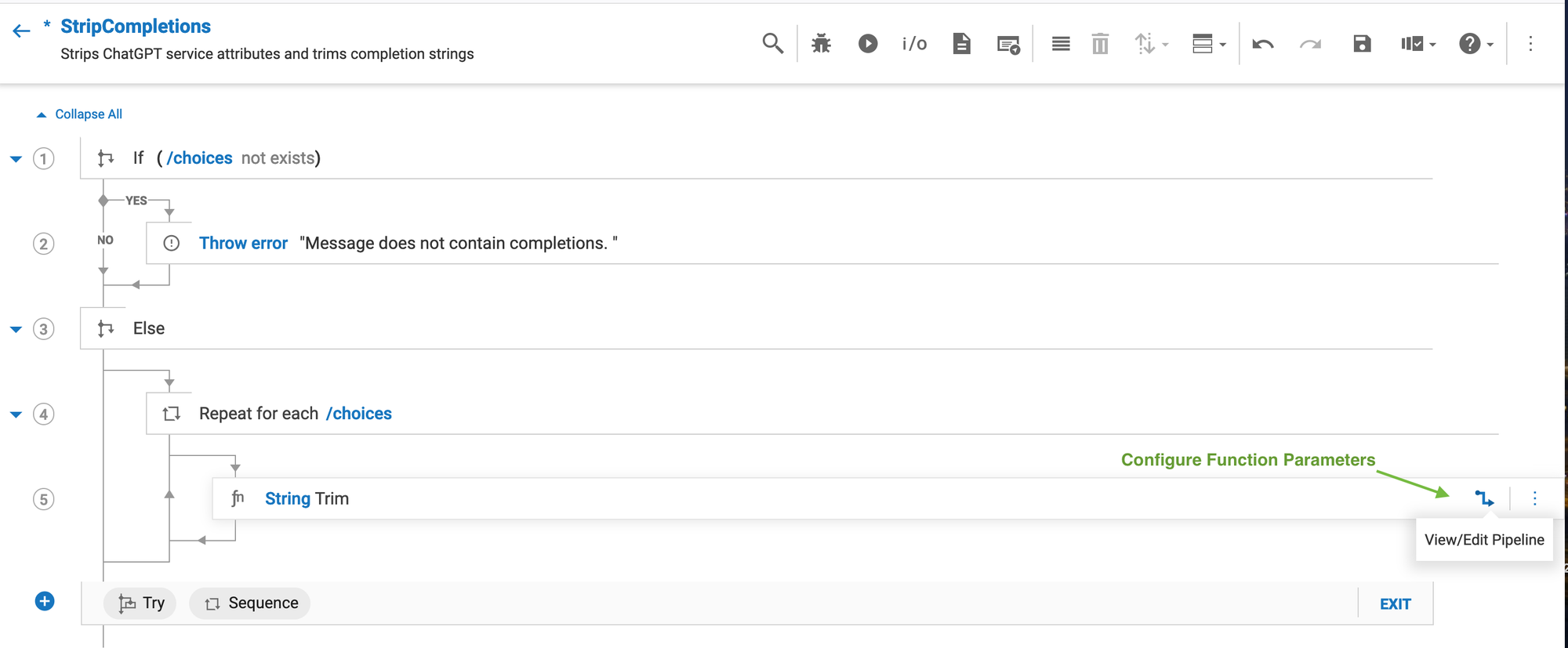This screenshot has height=648, width=1568.
Task: Click the Collapse All link
Action: click(x=88, y=114)
